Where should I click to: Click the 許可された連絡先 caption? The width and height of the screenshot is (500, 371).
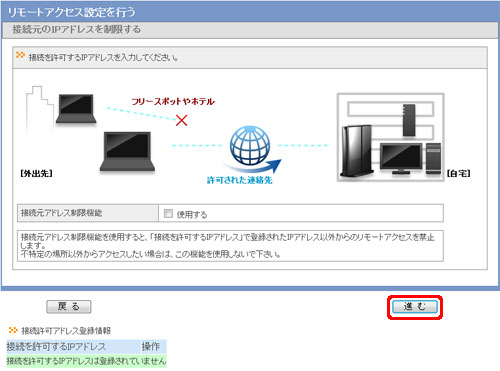point(240,180)
